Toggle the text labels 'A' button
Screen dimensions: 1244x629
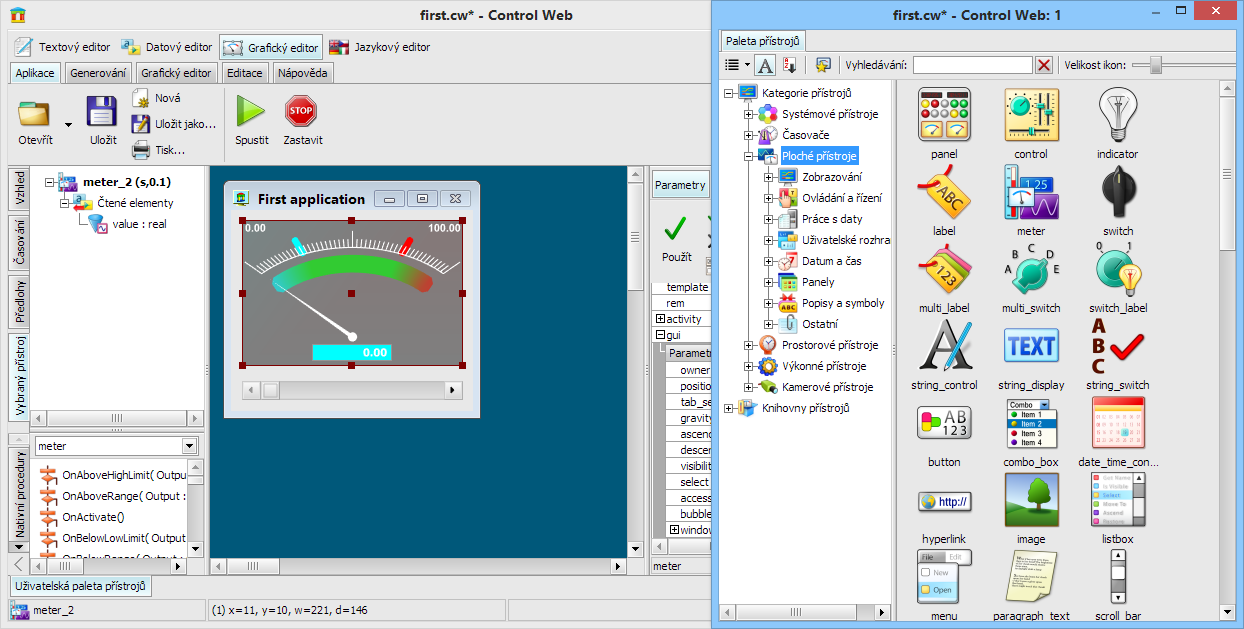pos(765,65)
